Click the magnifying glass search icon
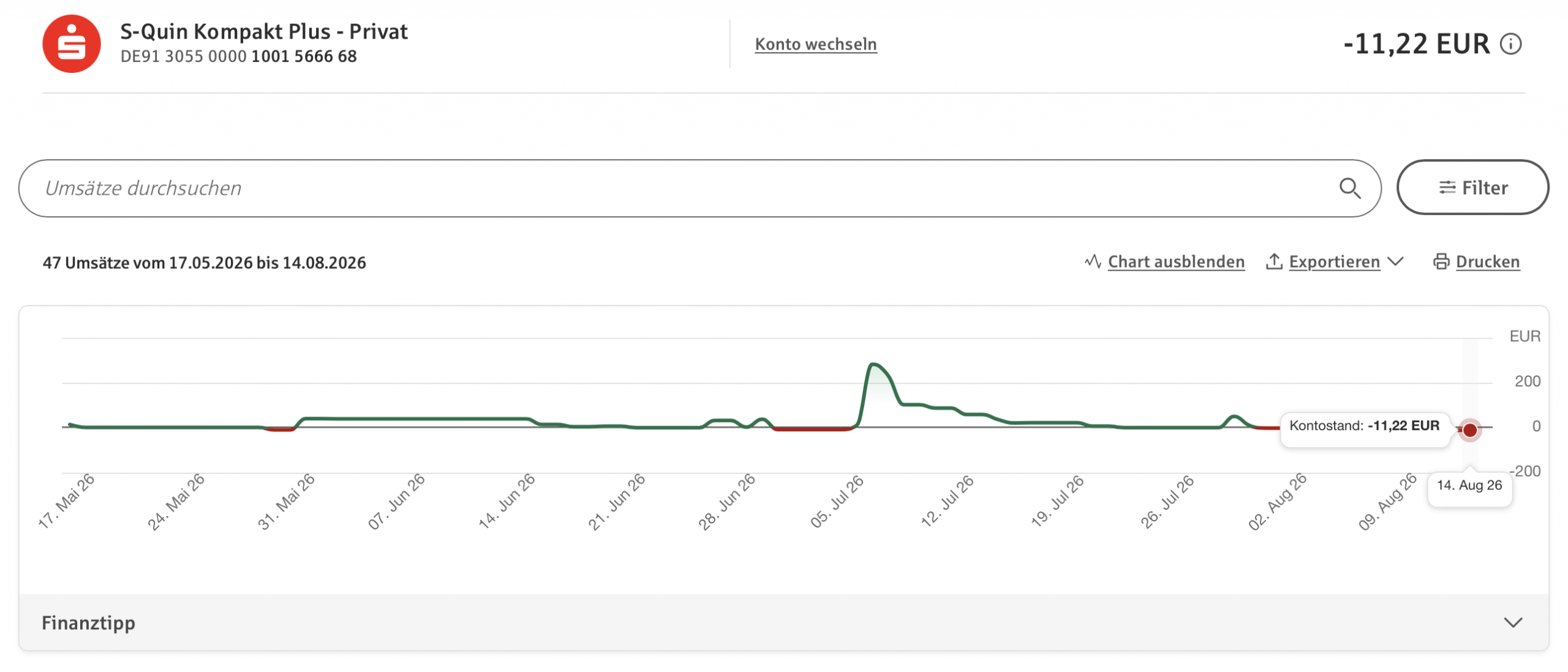Screen dimensions: 1568x672 (1350, 188)
